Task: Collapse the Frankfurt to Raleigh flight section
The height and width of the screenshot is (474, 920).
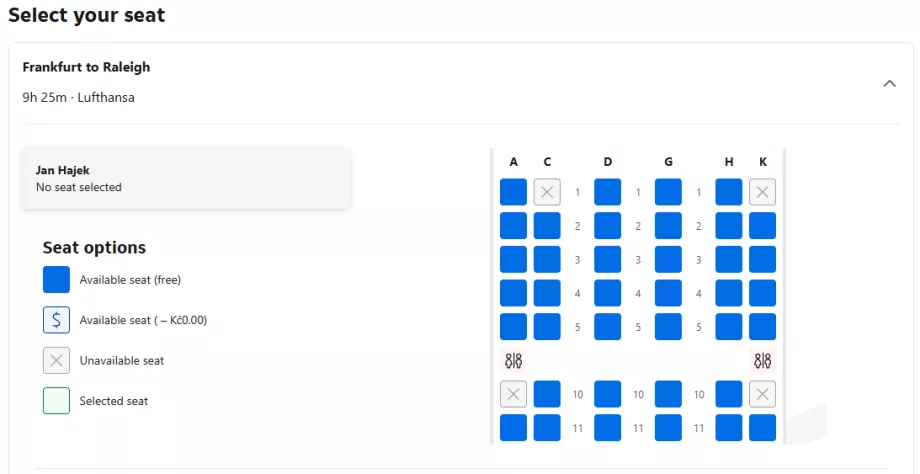Action: tap(889, 83)
